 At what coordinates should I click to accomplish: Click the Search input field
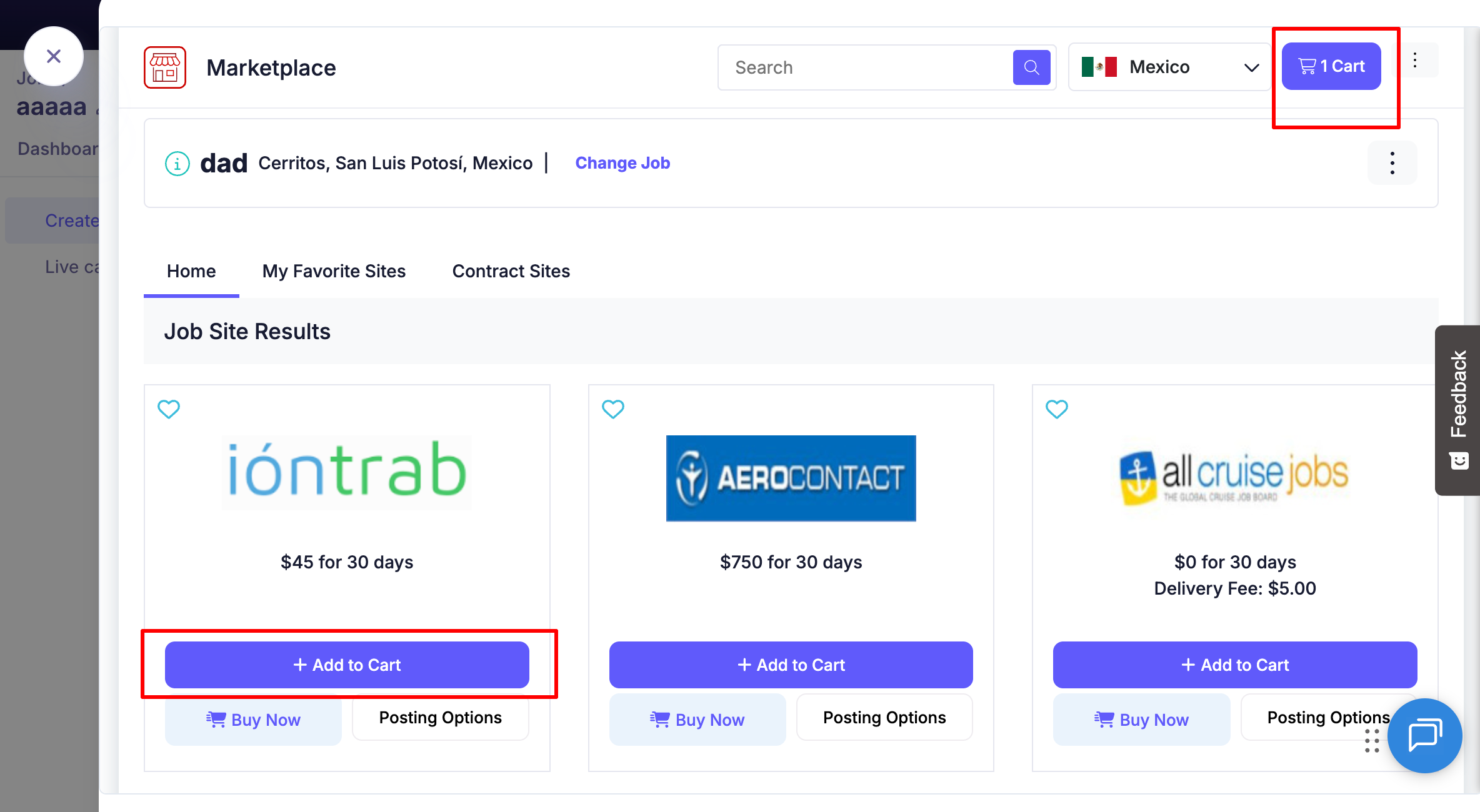pos(866,67)
